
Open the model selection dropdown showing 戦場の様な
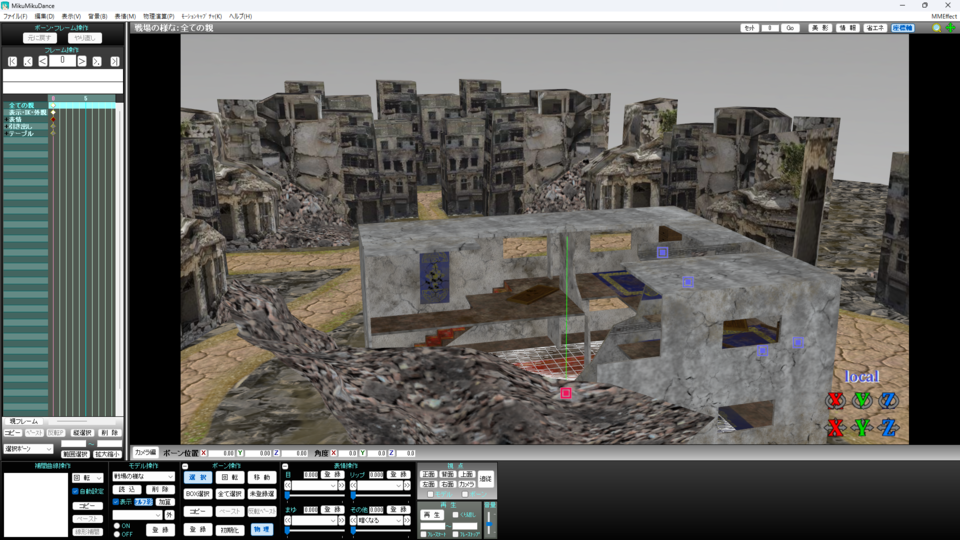tap(143, 476)
